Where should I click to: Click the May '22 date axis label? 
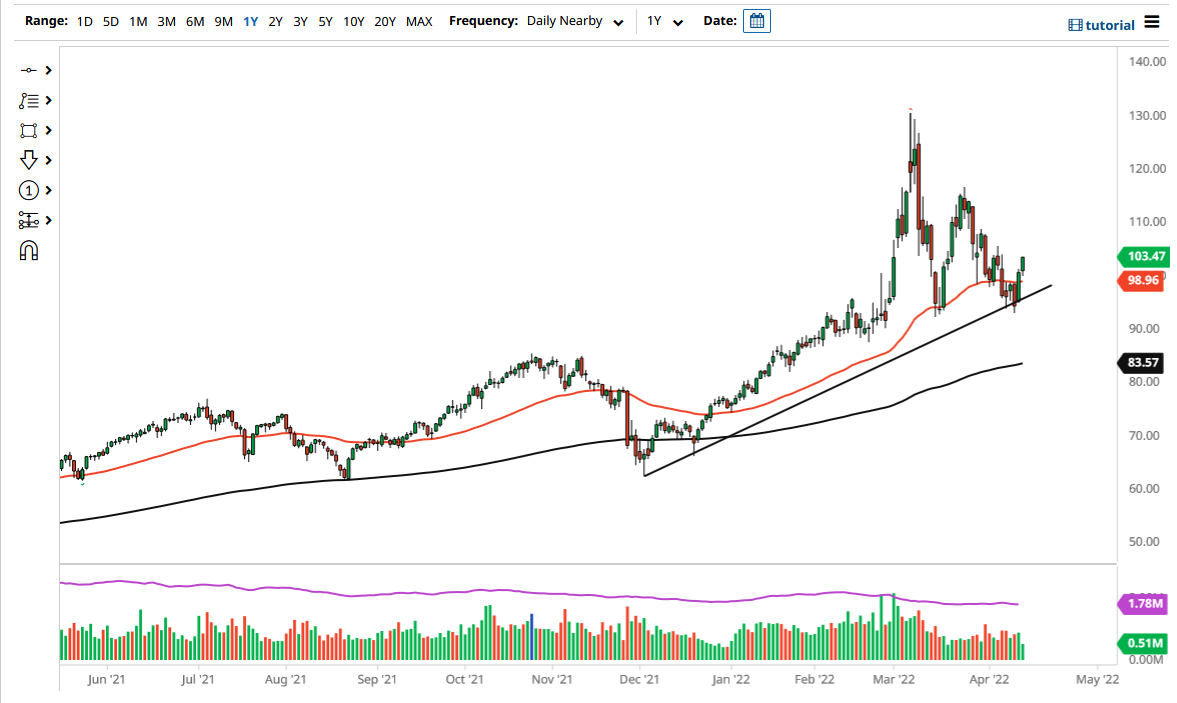click(x=1097, y=679)
